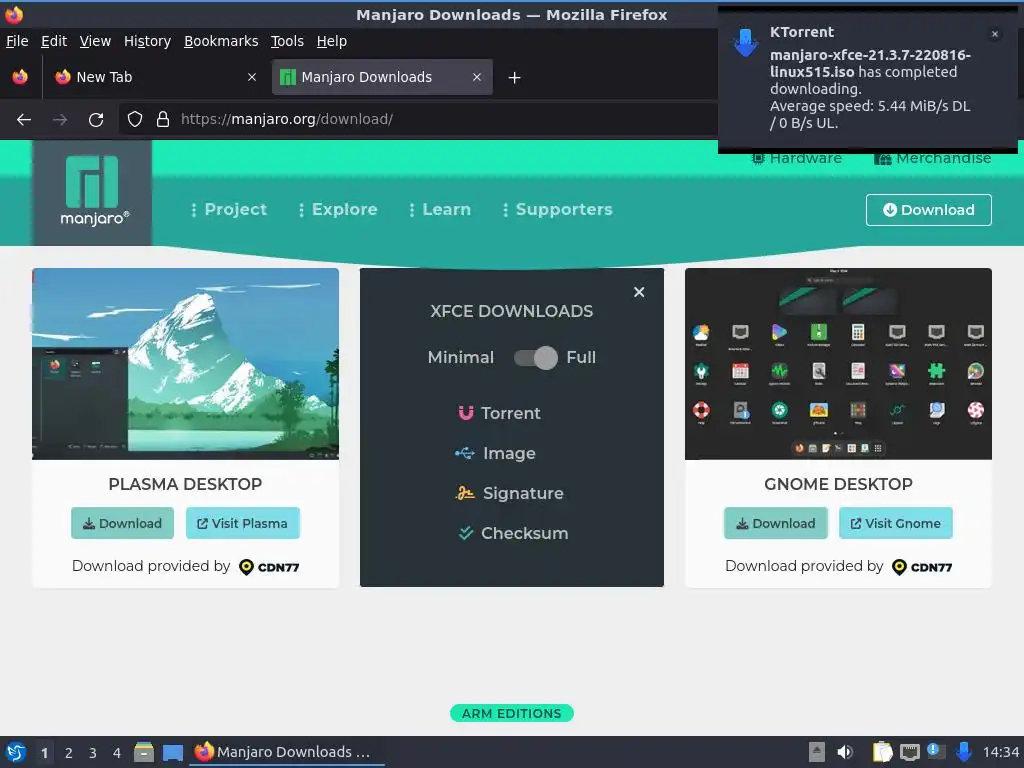The width and height of the screenshot is (1024, 768).
Task: Click the Hardware link in top bar
Action: 797,158
